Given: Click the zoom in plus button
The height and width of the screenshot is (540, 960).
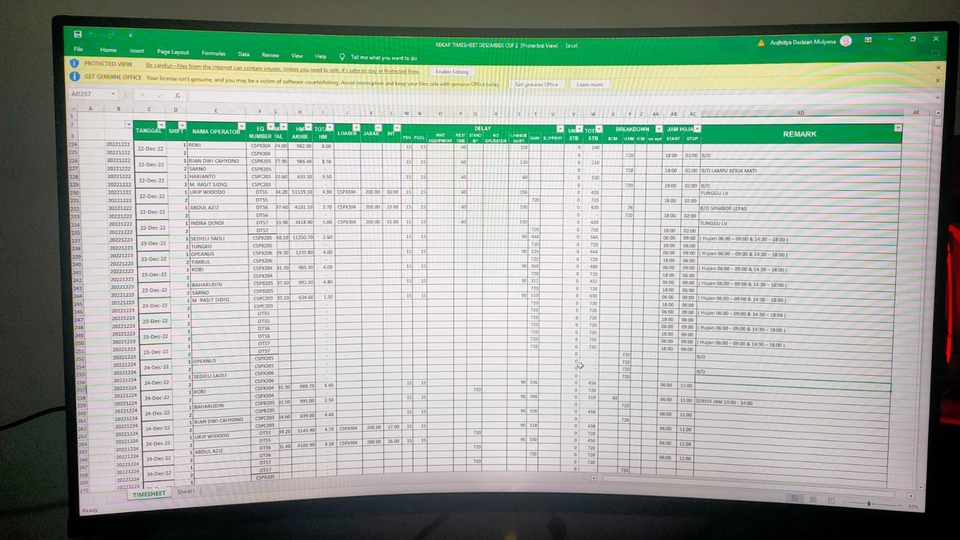Looking at the screenshot, I should click(901, 505).
